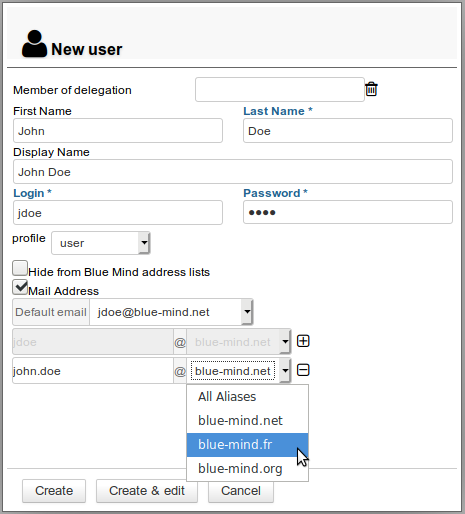The height and width of the screenshot is (514, 465).
Task: Add another email alias with plus icon
Action: [303, 341]
